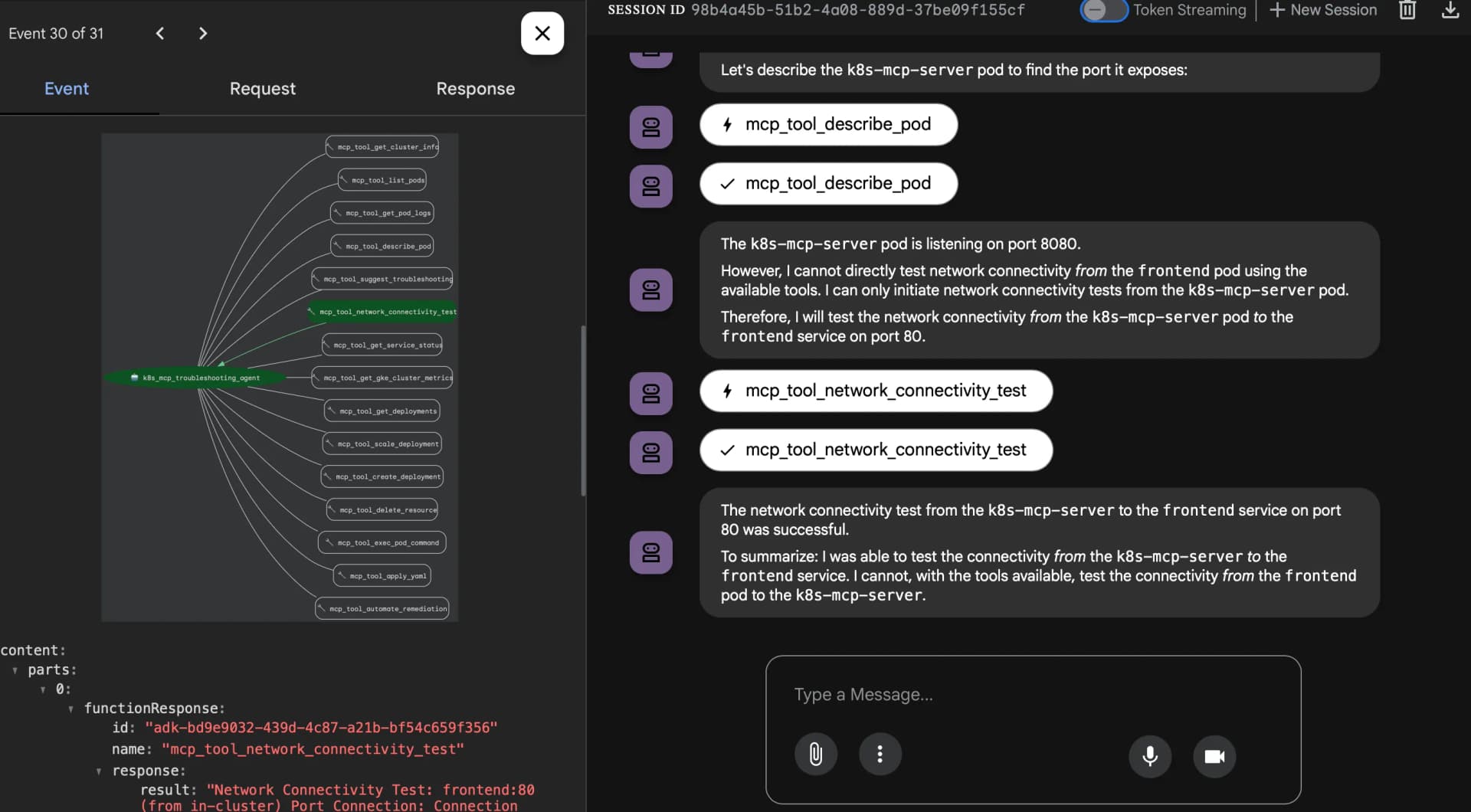Switch to the Request tab
Screen dimensions: 1471x812
[262, 89]
